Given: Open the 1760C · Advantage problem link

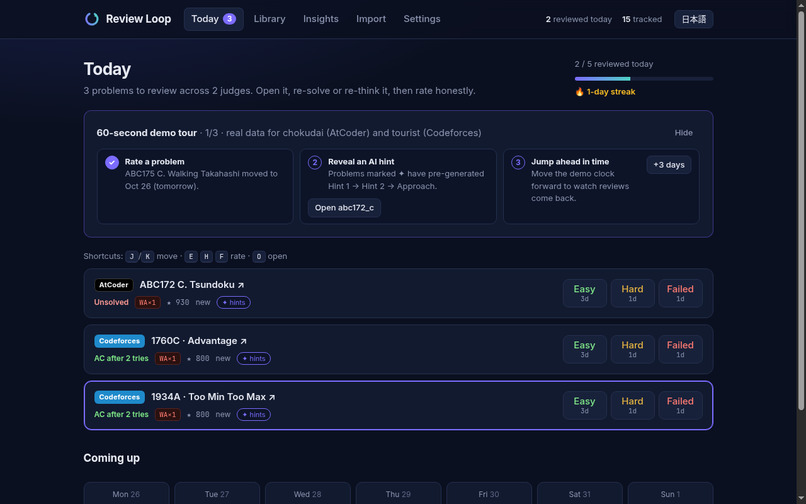Looking at the screenshot, I should (199, 341).
